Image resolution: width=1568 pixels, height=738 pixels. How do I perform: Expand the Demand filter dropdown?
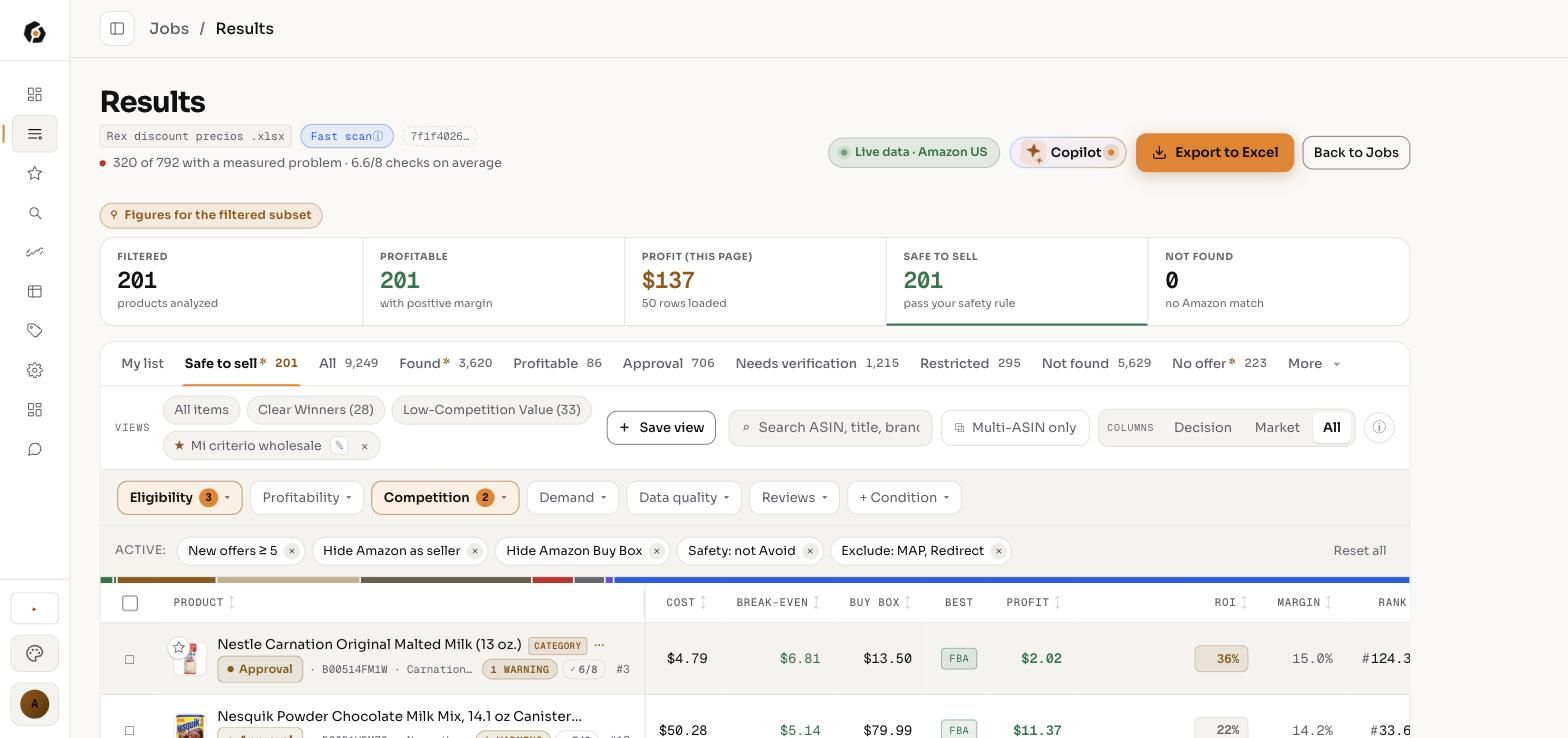tap(573, 497)
